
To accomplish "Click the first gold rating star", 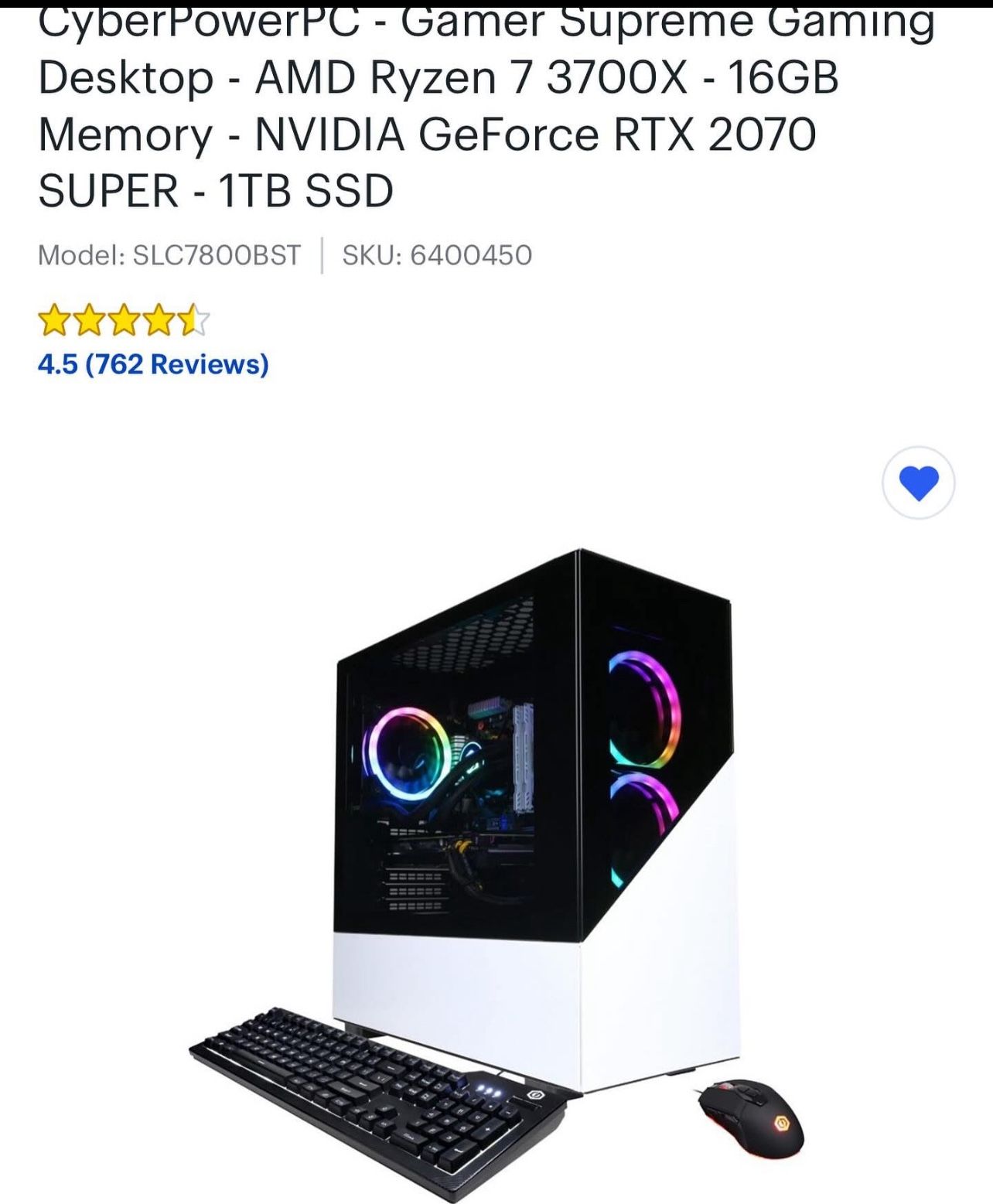I will tap(53, 320).
